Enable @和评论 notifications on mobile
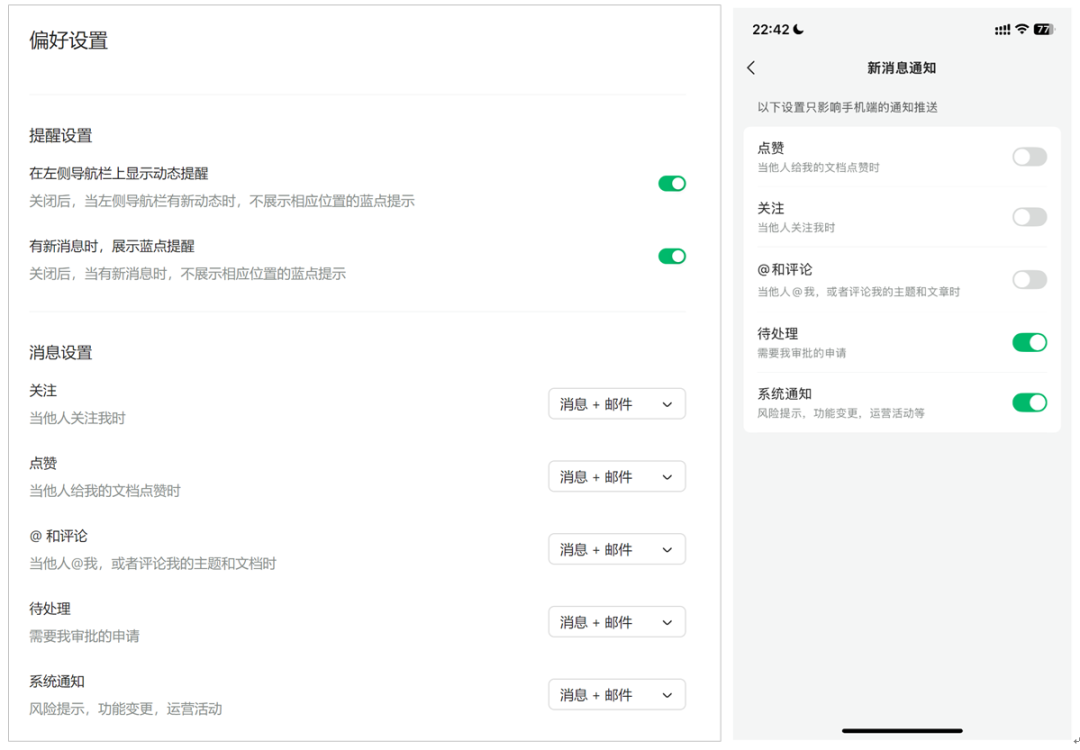Image resolution: width=1080 pixels, height=750 pixels. [x=1029, y=280]
